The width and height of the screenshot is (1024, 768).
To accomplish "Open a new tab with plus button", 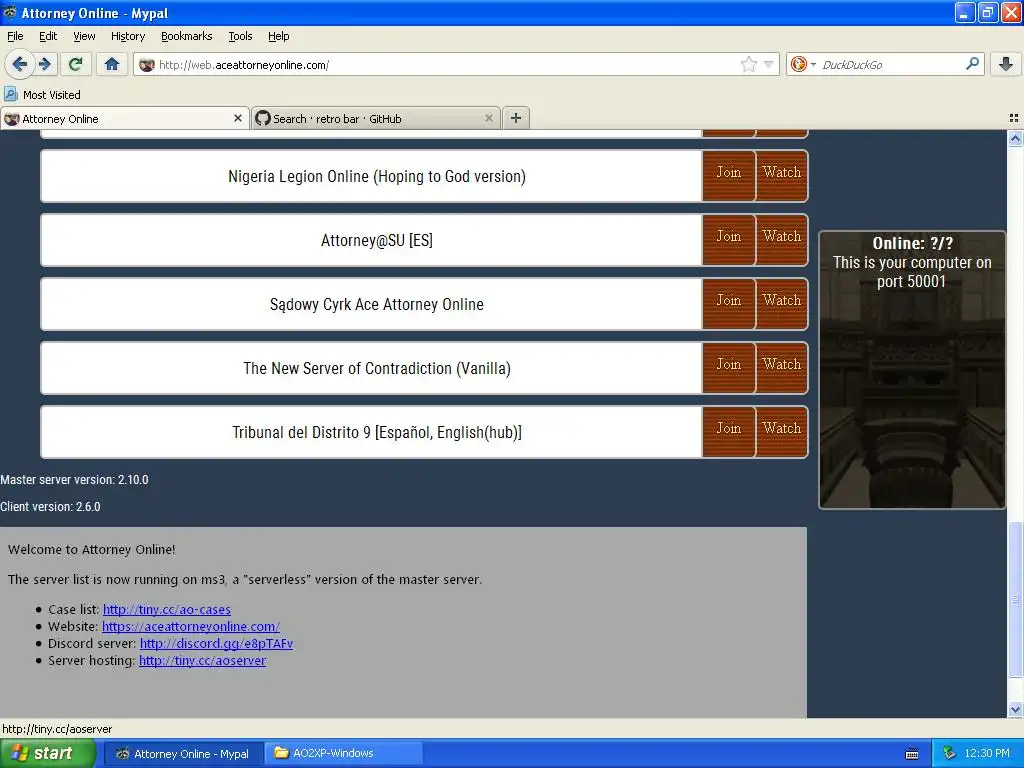I will 516,118.
